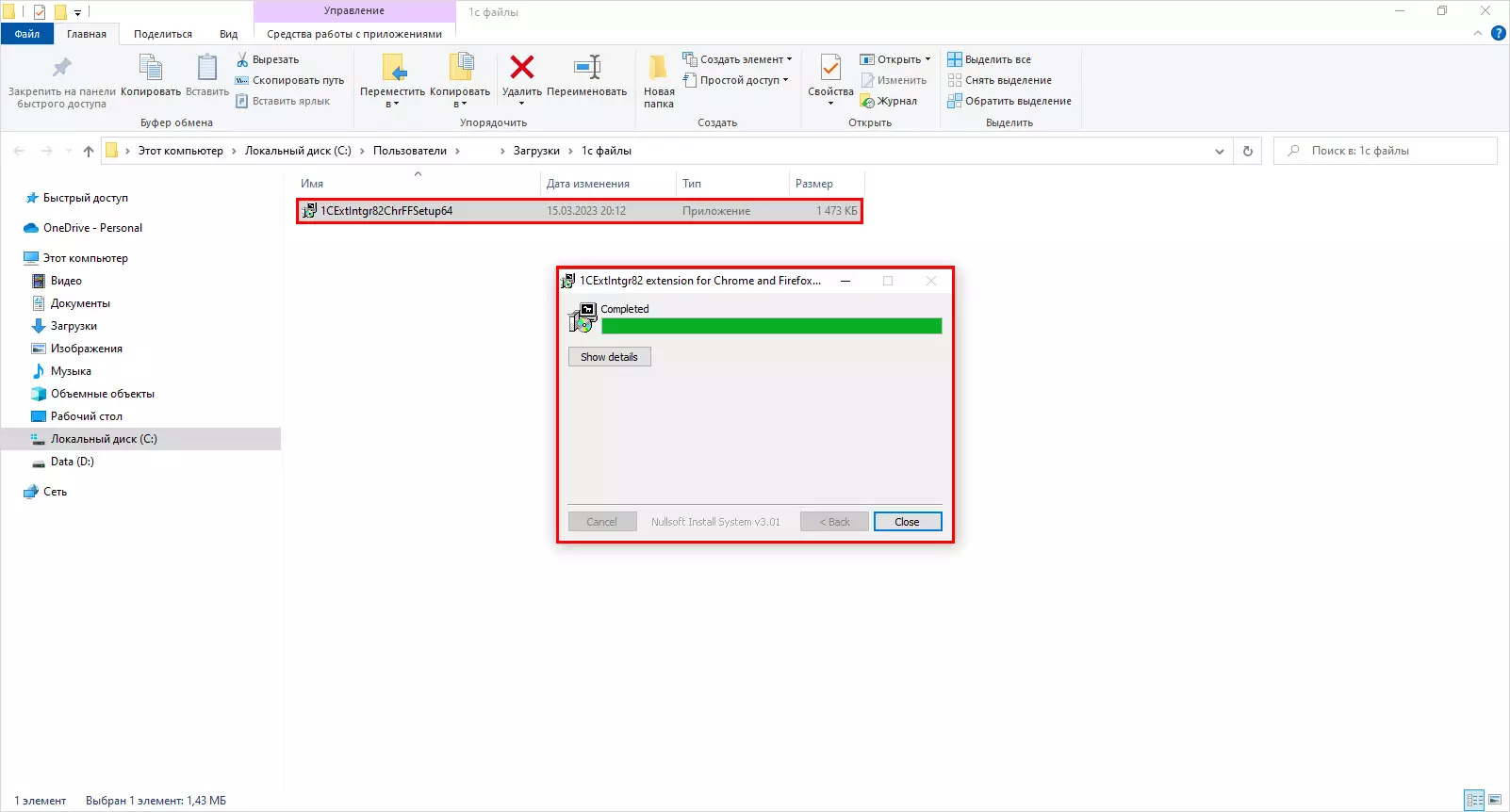
Task: Navigate back with the left arrow
Action: pyautogui.click(x=20, y=151)
